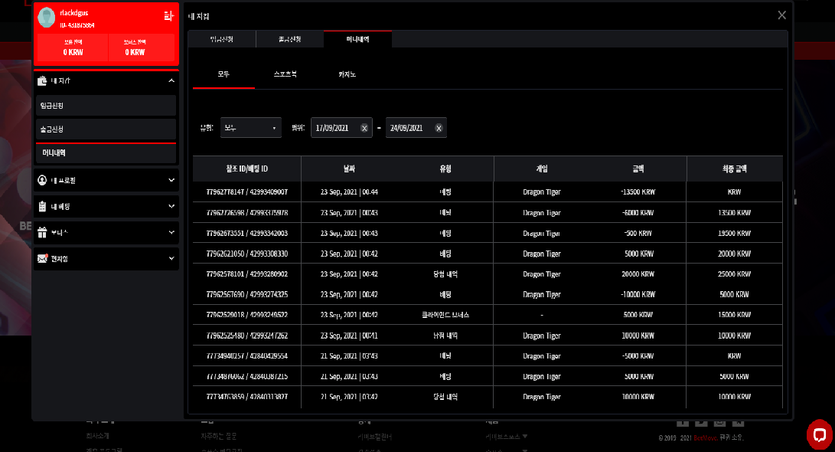
Task: Click the logout icon in the red header
Action: 168,17
